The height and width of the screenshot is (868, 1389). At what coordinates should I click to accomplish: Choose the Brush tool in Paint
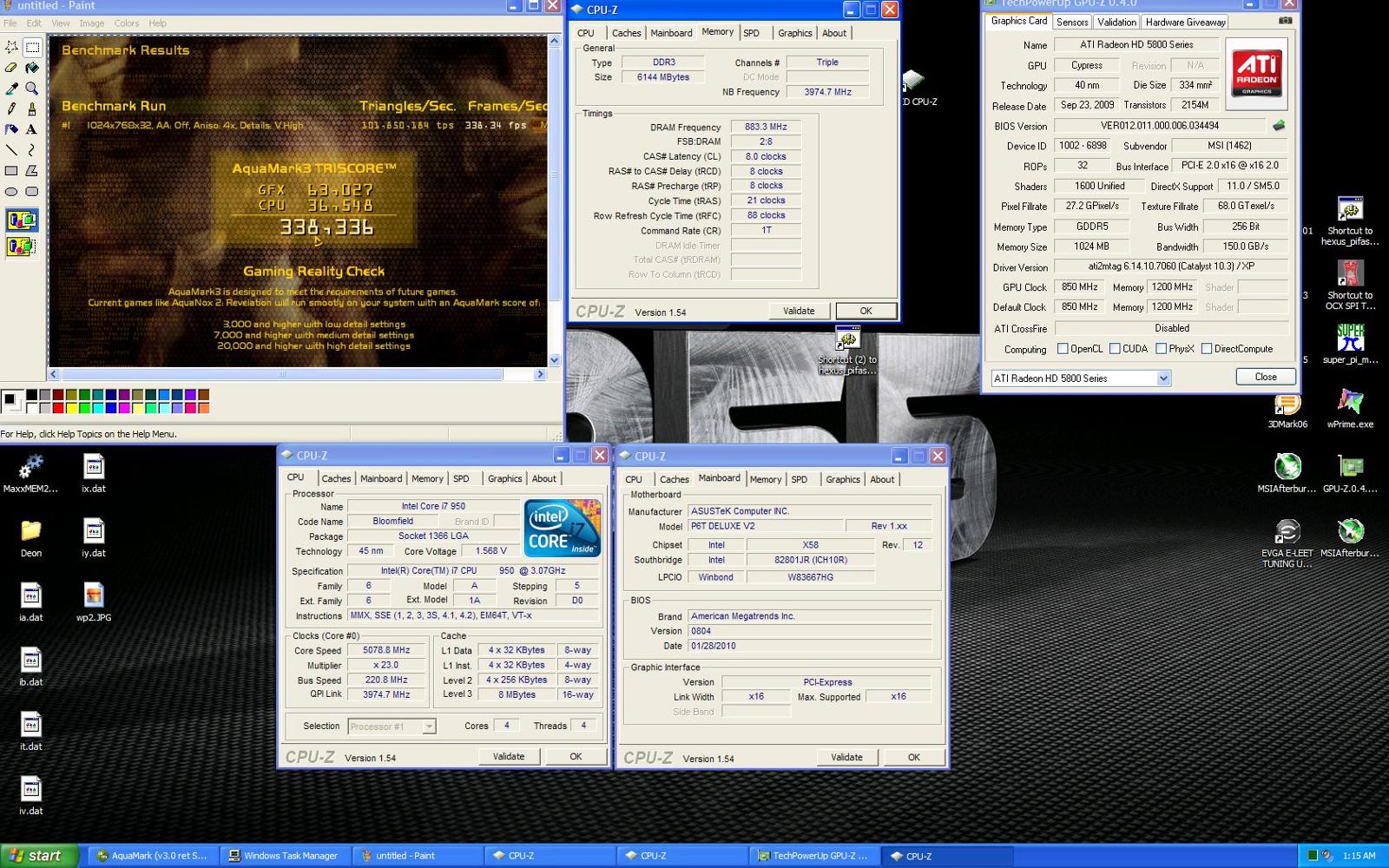pyautogui.click(x=32, y=109)
